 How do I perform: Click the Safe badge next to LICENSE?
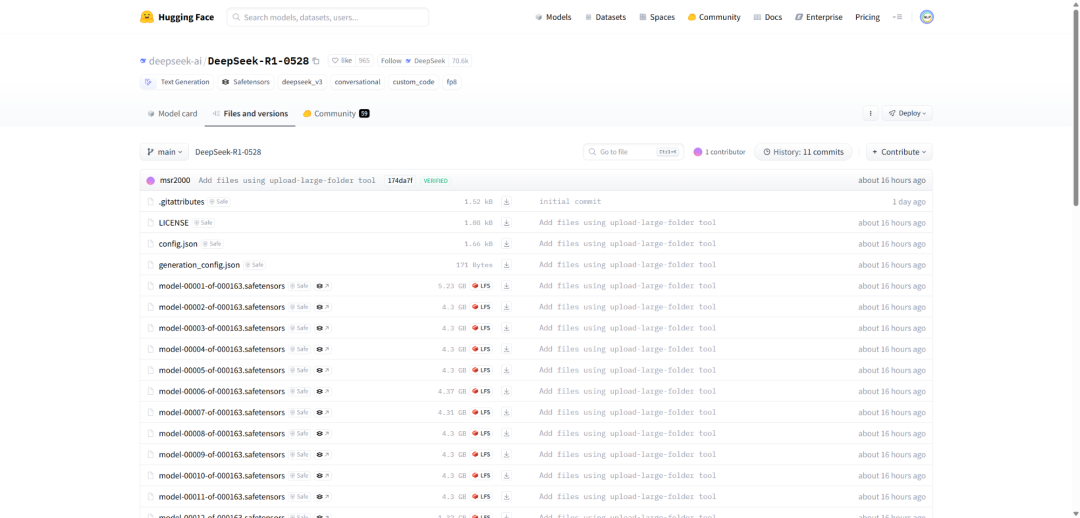click(203, 223)
